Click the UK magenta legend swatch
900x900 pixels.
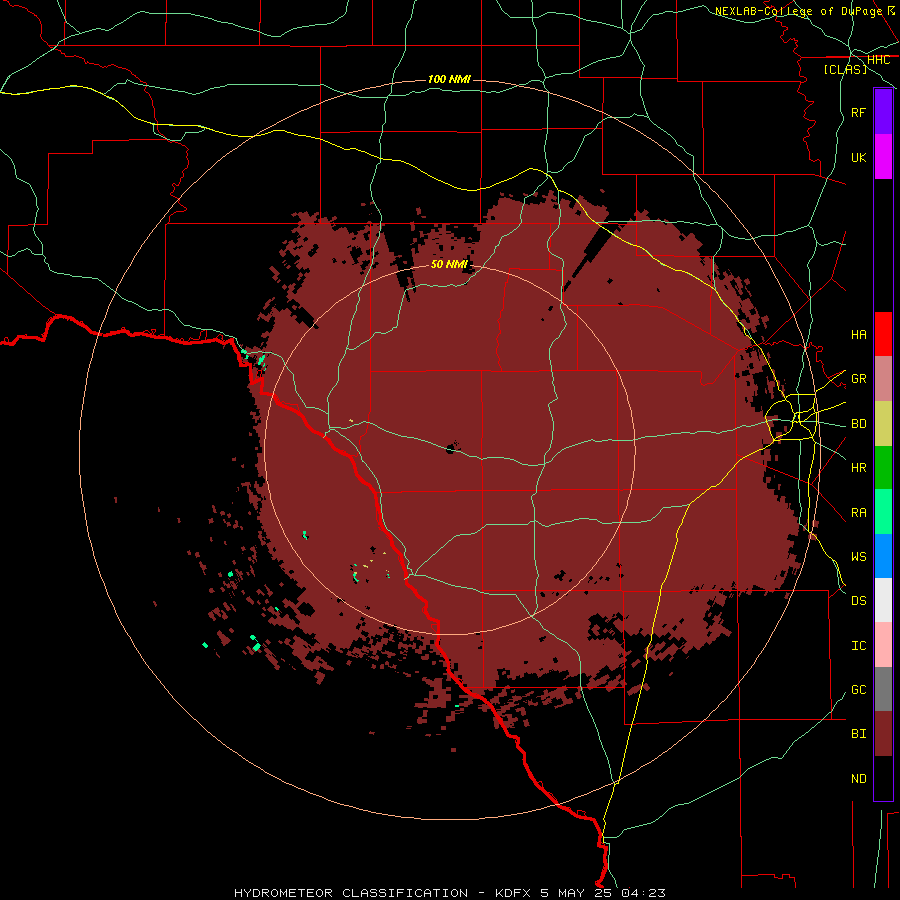[883, 157]
